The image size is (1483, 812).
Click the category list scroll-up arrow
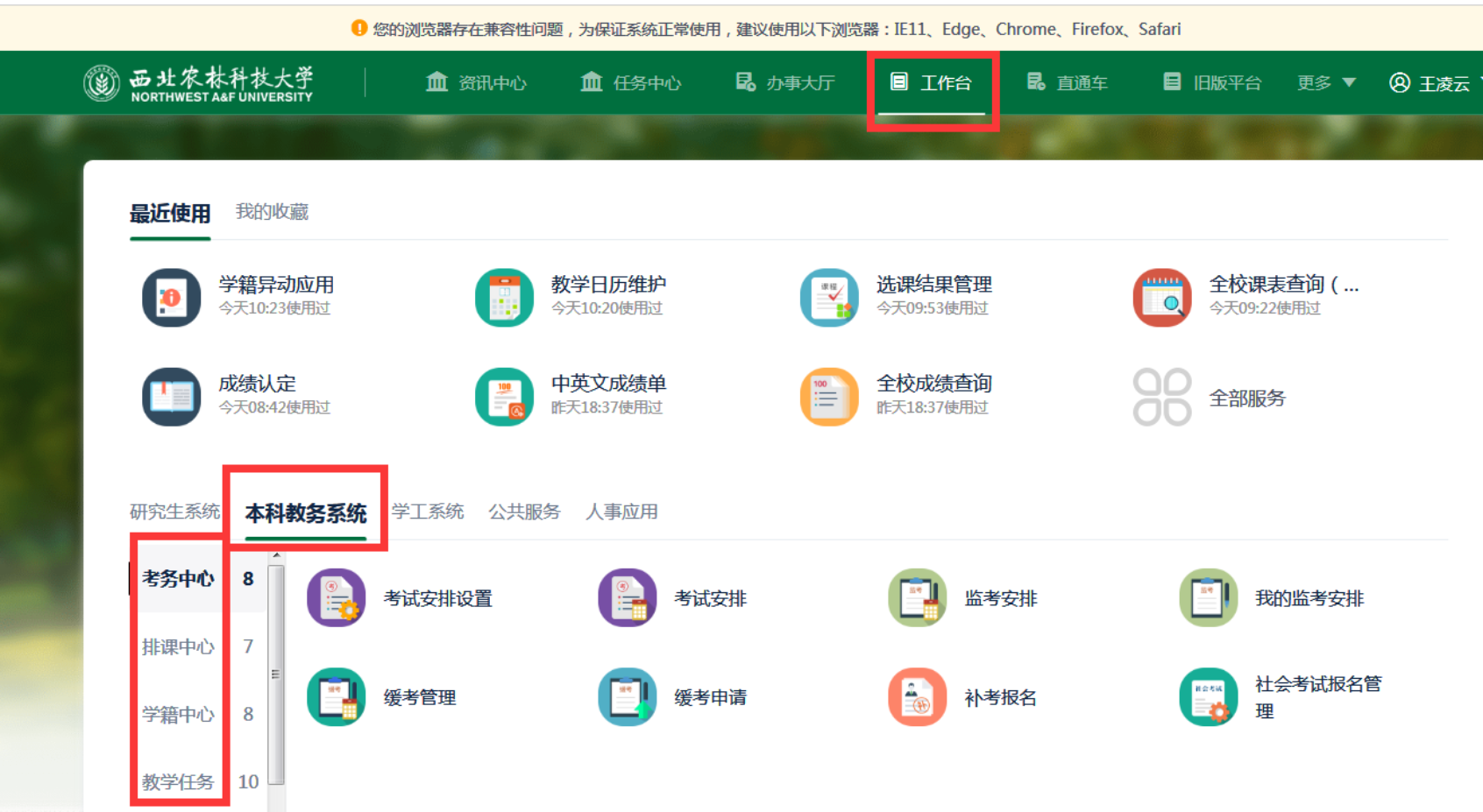pyautogui.click(x=276, y=555)
